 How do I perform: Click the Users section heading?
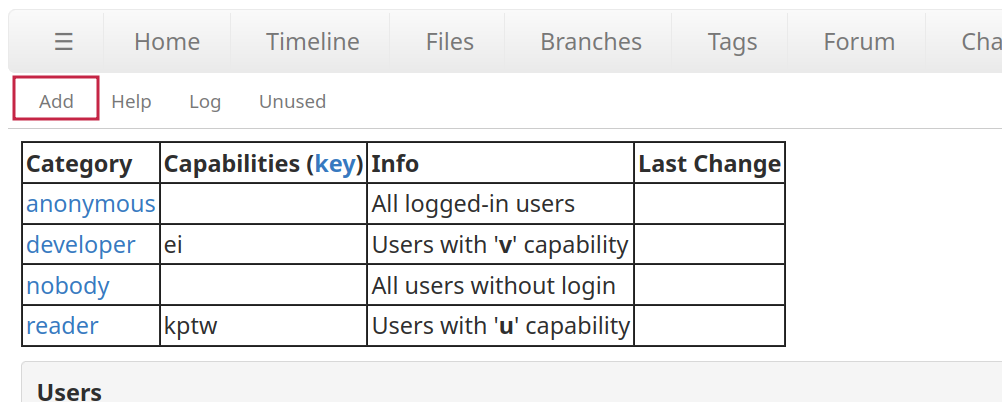(69, 391)
